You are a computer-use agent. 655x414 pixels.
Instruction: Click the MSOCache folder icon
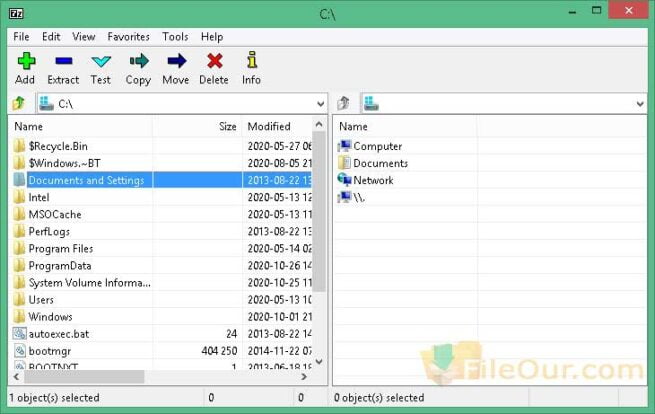coord(19,214)
